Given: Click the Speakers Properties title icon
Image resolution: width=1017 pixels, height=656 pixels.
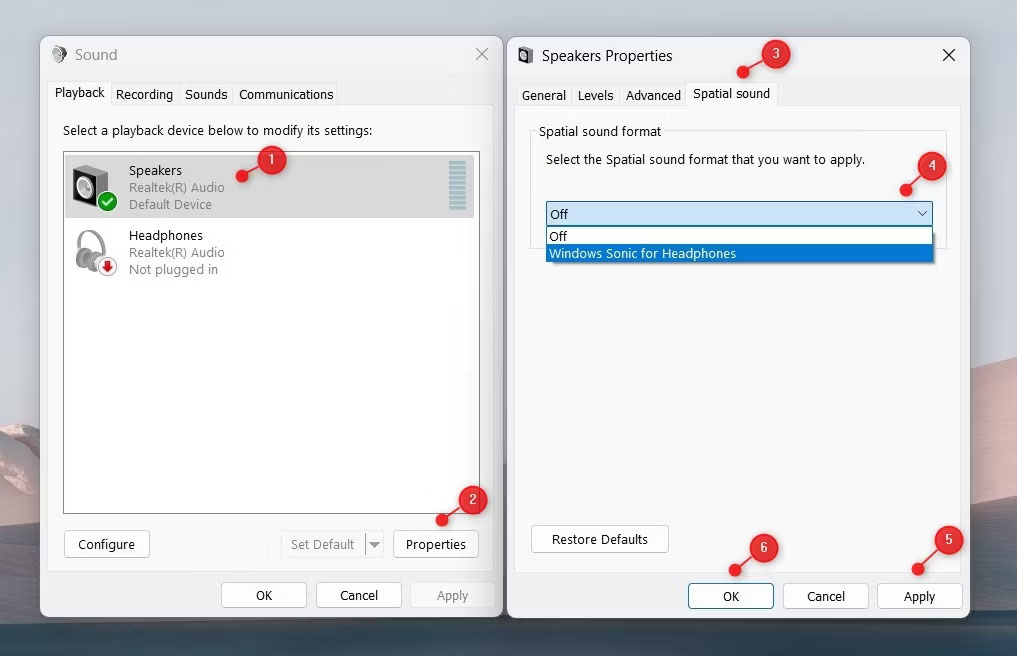Looking at the screenshot, I should 526,56.
